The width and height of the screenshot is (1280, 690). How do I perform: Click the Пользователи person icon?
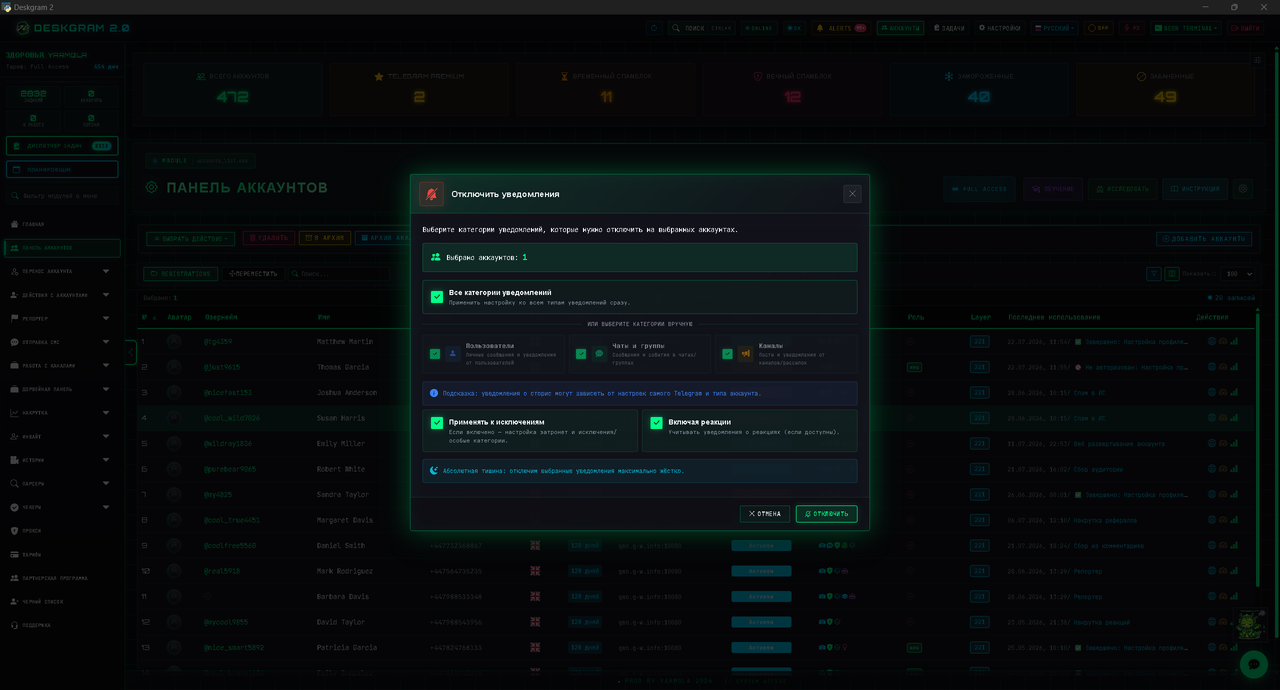point(452,354)
